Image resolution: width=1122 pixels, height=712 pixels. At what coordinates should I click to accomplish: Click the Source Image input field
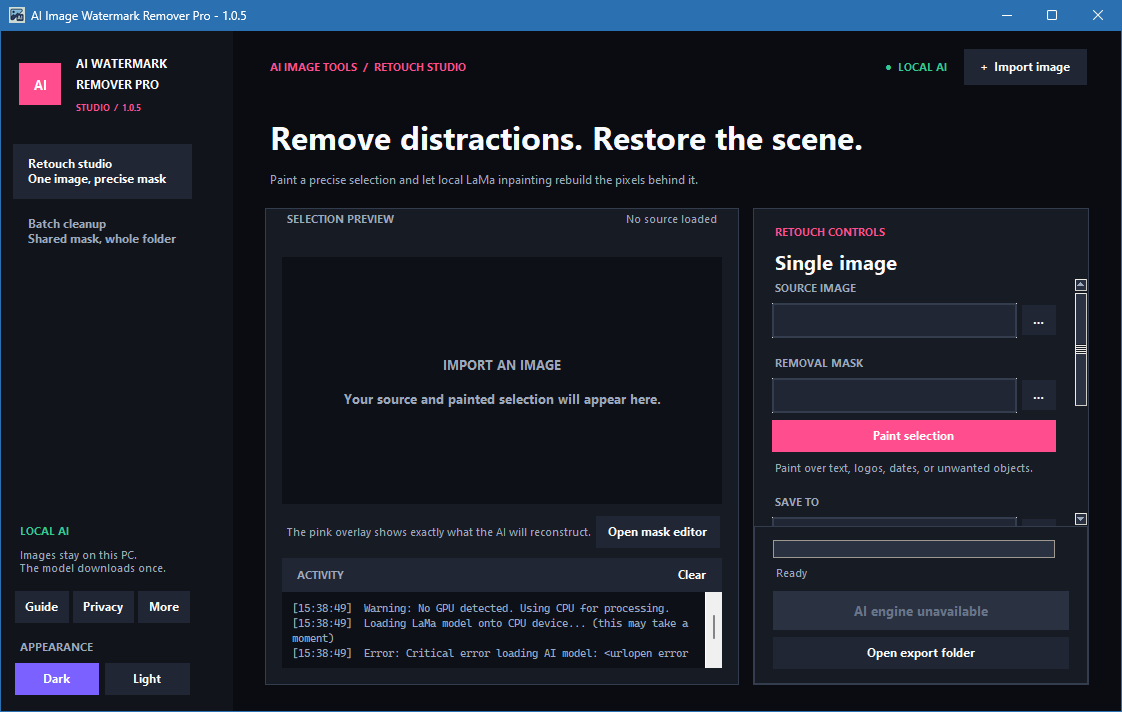coord(894,321)
